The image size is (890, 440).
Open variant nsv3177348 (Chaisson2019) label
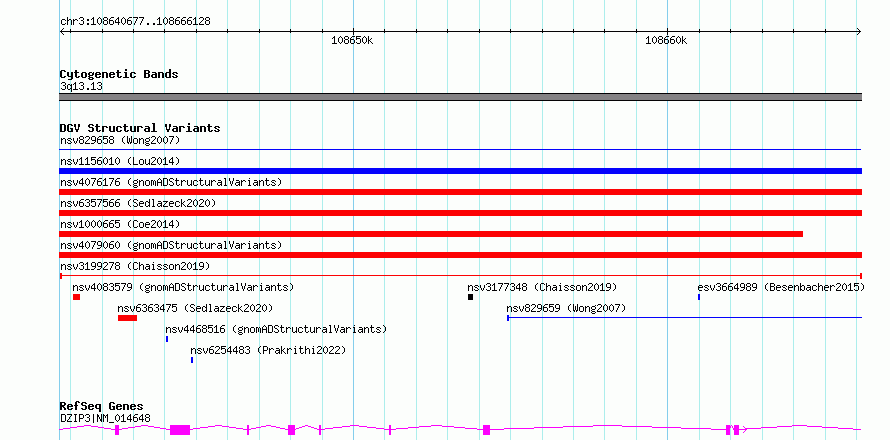pyautogui.click(x=542, y=287)
